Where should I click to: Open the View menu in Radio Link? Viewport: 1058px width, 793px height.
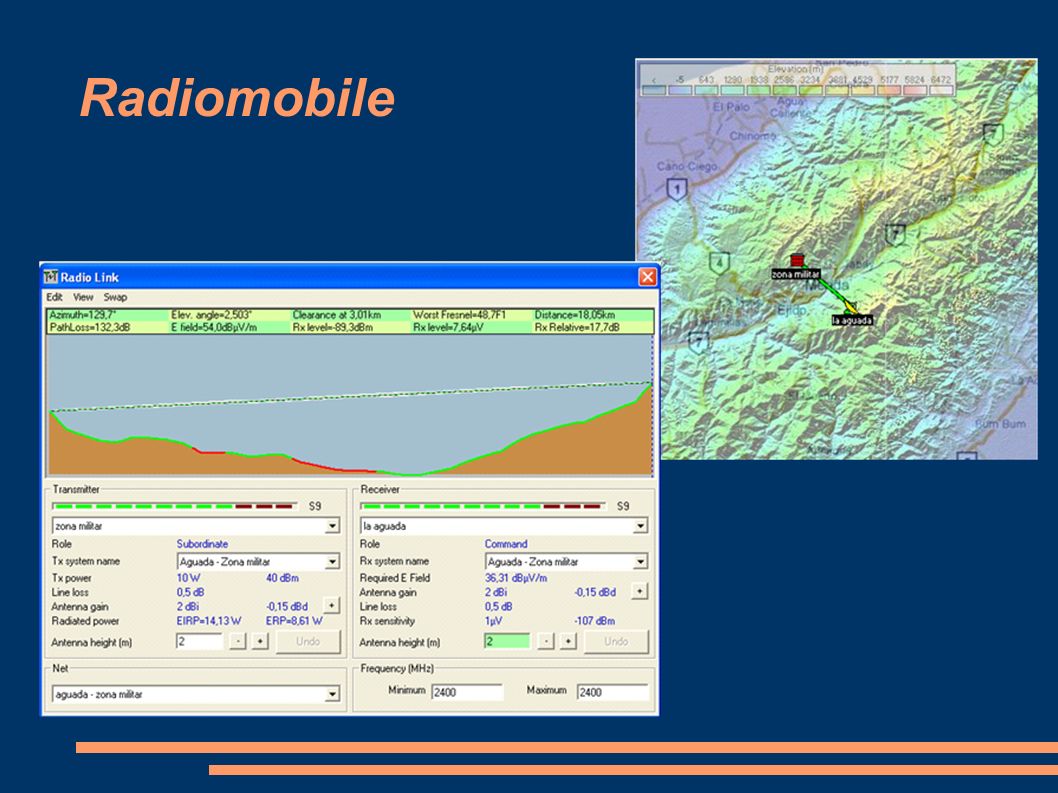pyautogui.click(x=83, y=297)
